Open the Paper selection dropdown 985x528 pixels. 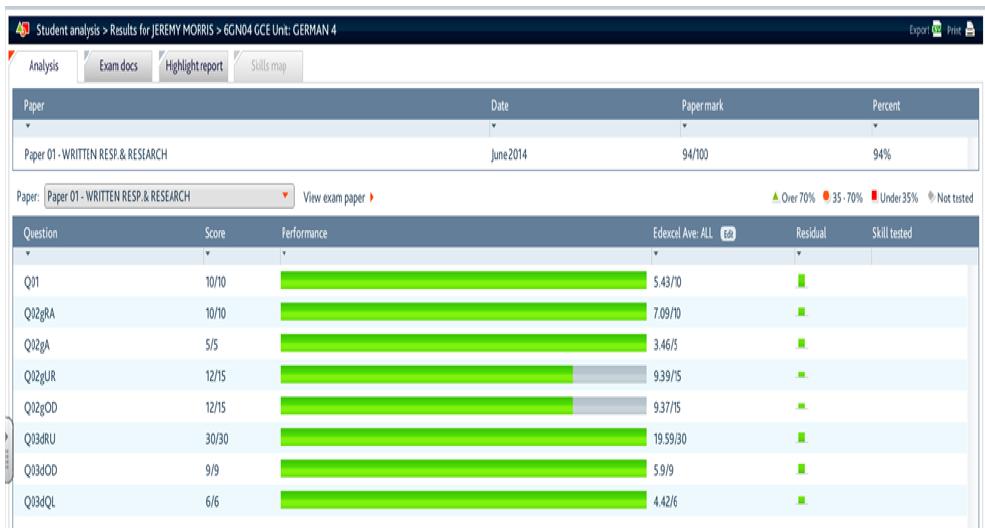(x=170, y=197)
